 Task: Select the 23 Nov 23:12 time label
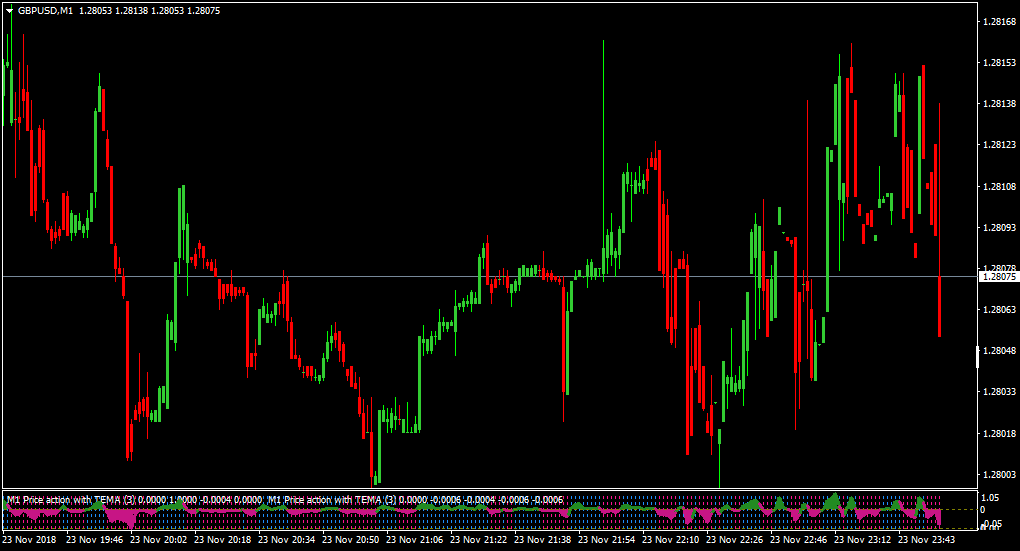pos(863,539)
